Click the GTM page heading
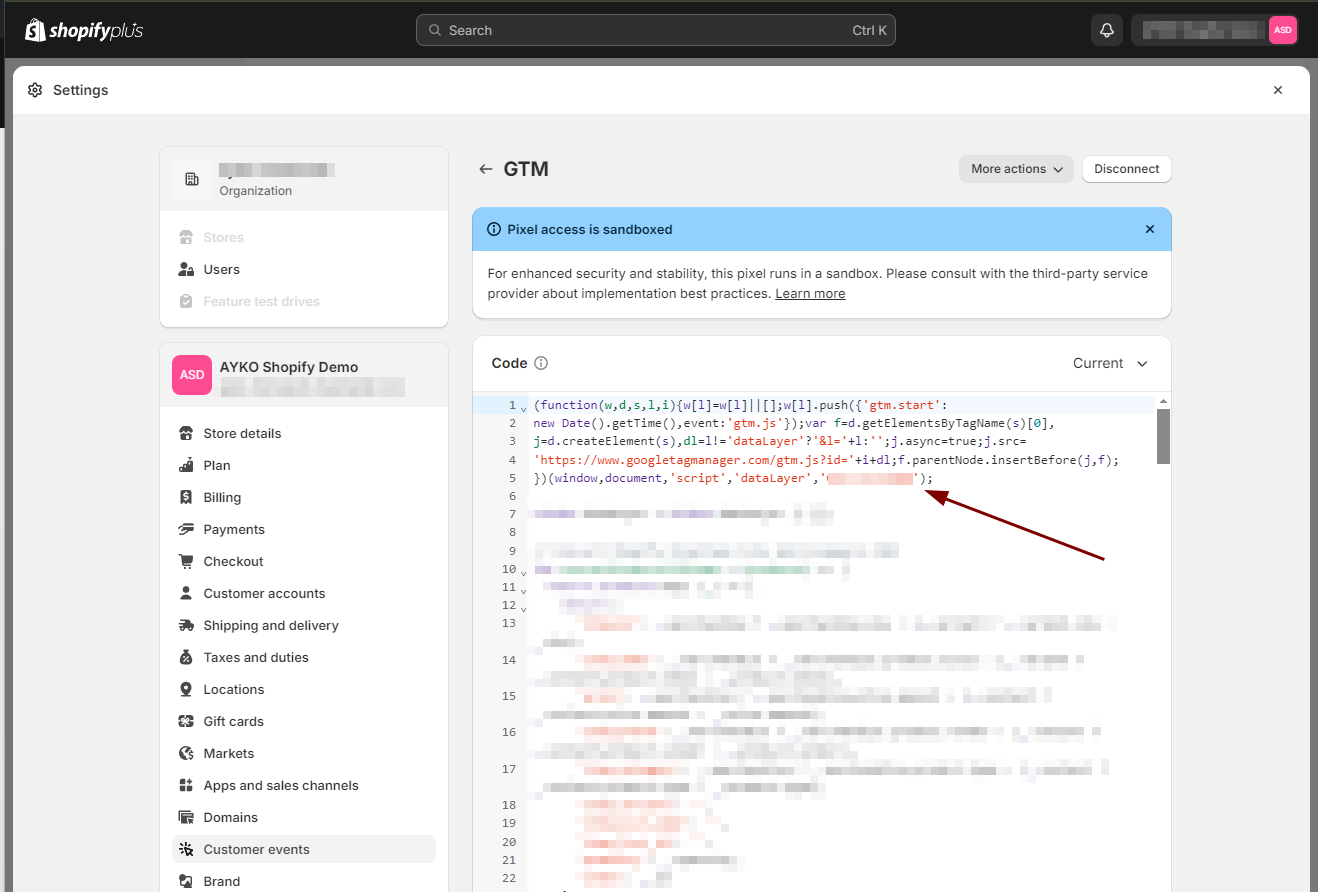Image resolution: width=1318 pixels, height=892 pixels. point(526,169)
